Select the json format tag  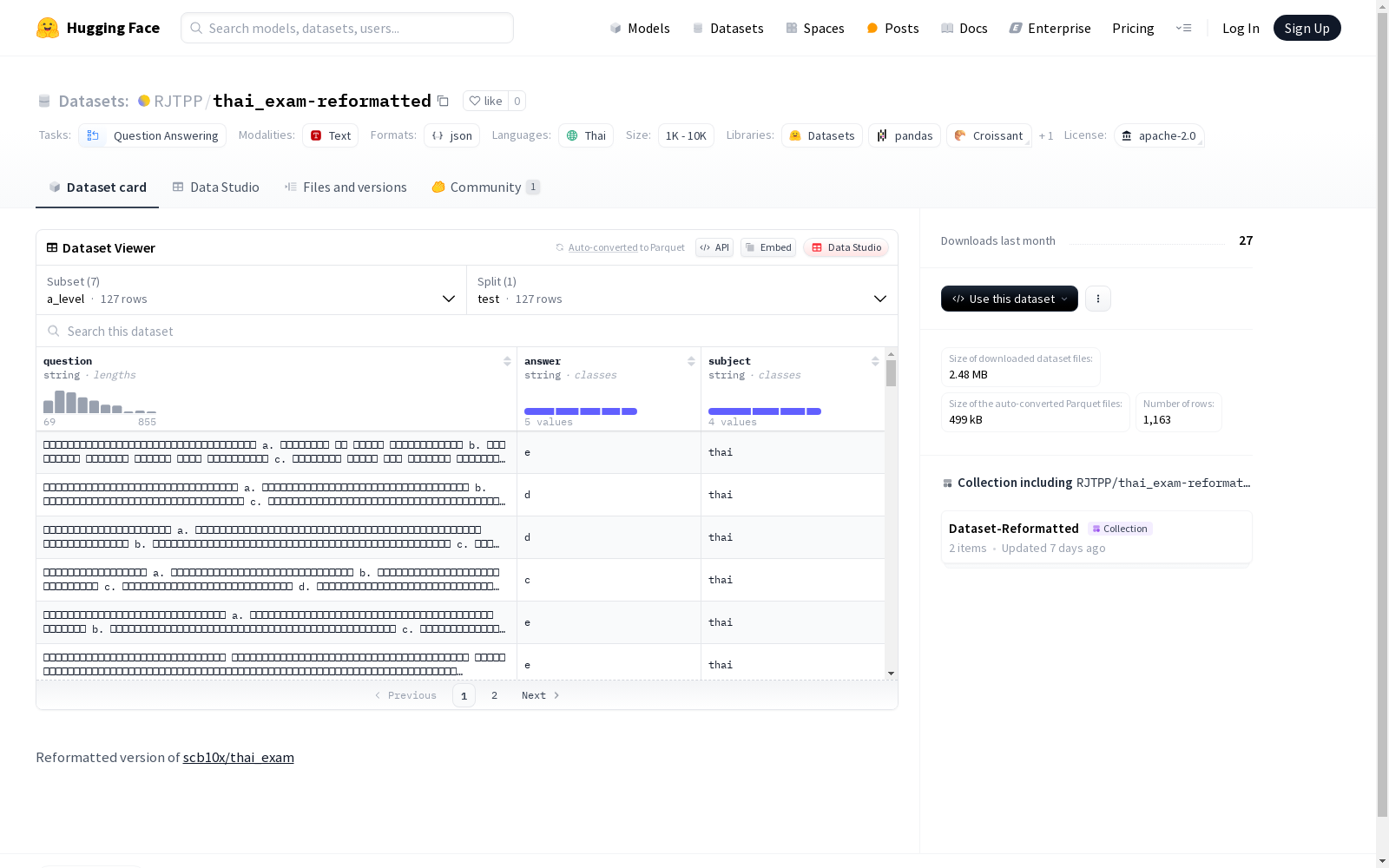coord(452,135)
